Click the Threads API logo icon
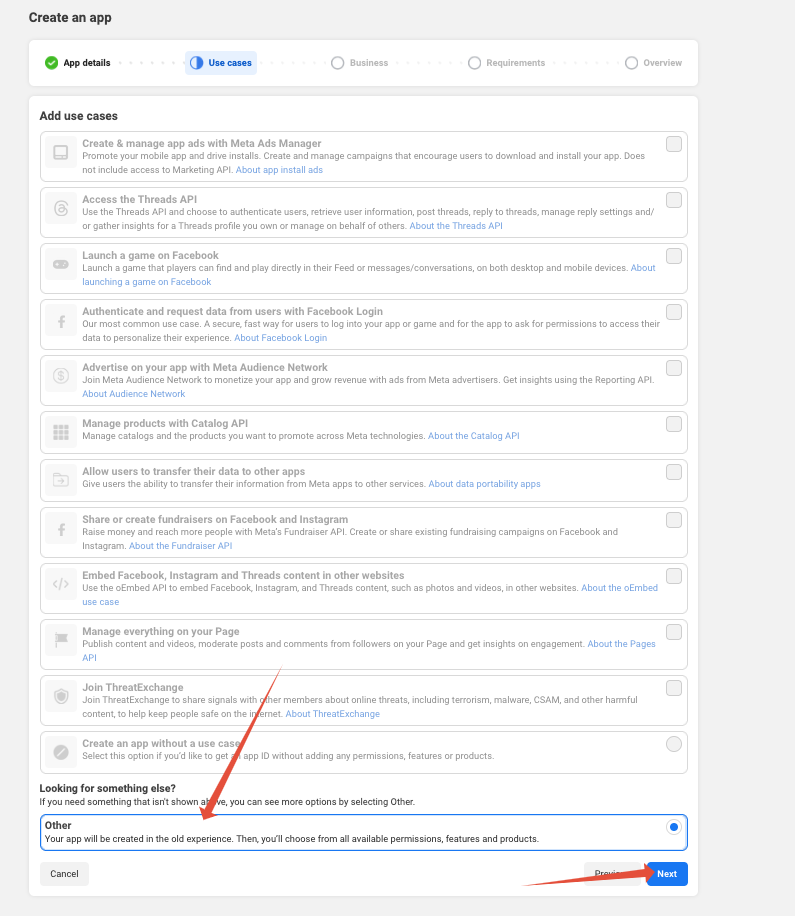This screenshot has height=916, width=795. tap(61, 209)
